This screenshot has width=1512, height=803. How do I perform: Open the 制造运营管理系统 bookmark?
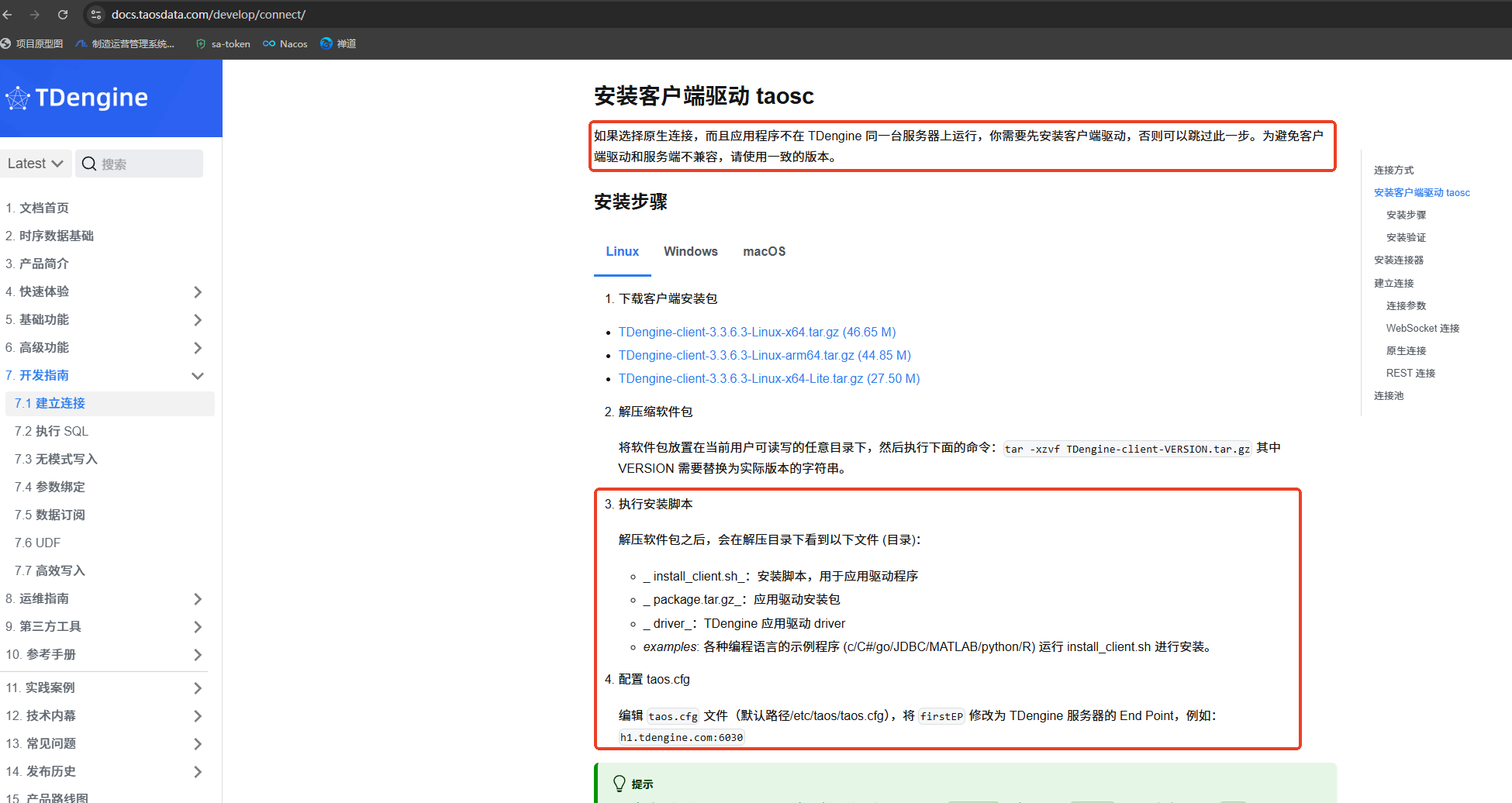(126, 43)
